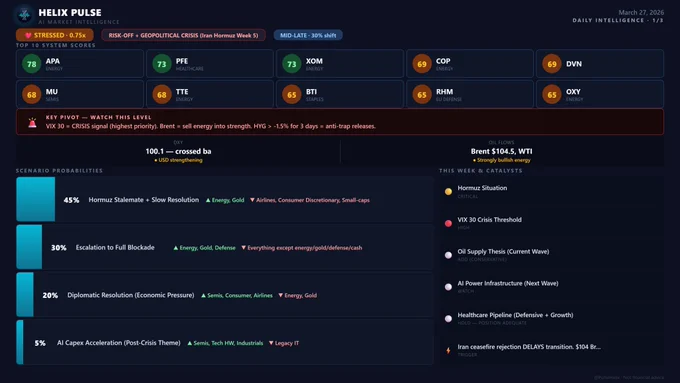Click the Helix Pulse logo icon
Screen dimensions: 680x383
coord(24,15)
